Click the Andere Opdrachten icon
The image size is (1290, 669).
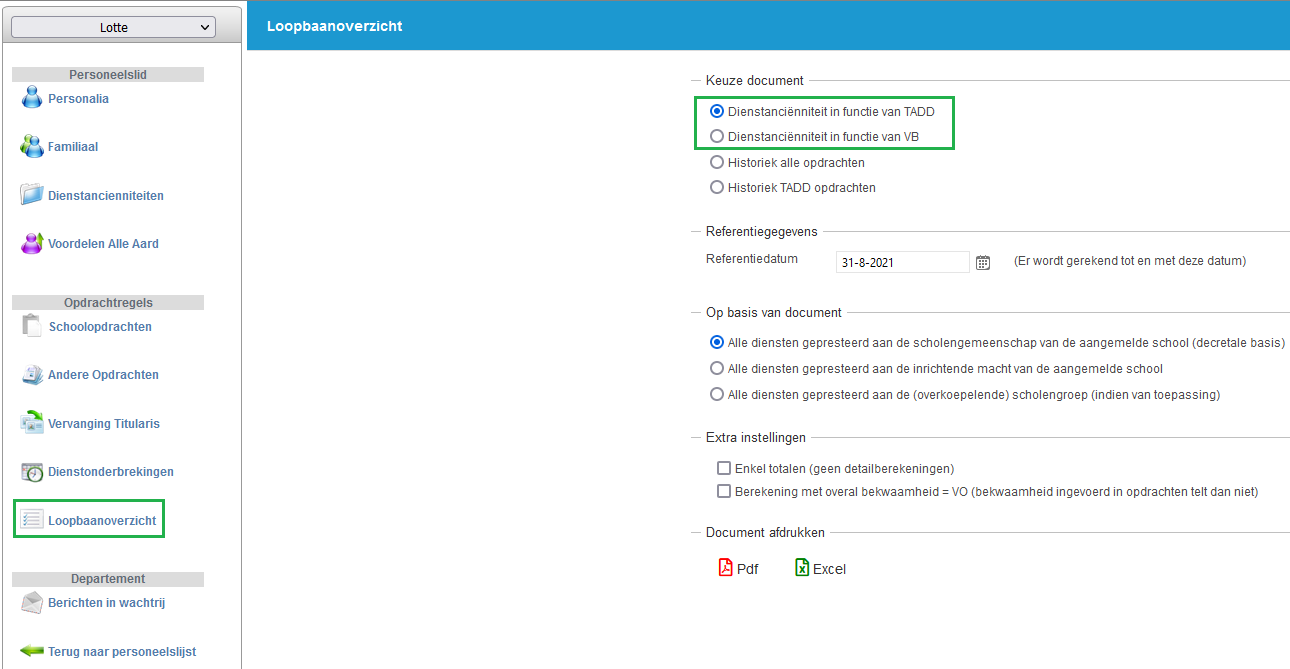pos(32,375)
